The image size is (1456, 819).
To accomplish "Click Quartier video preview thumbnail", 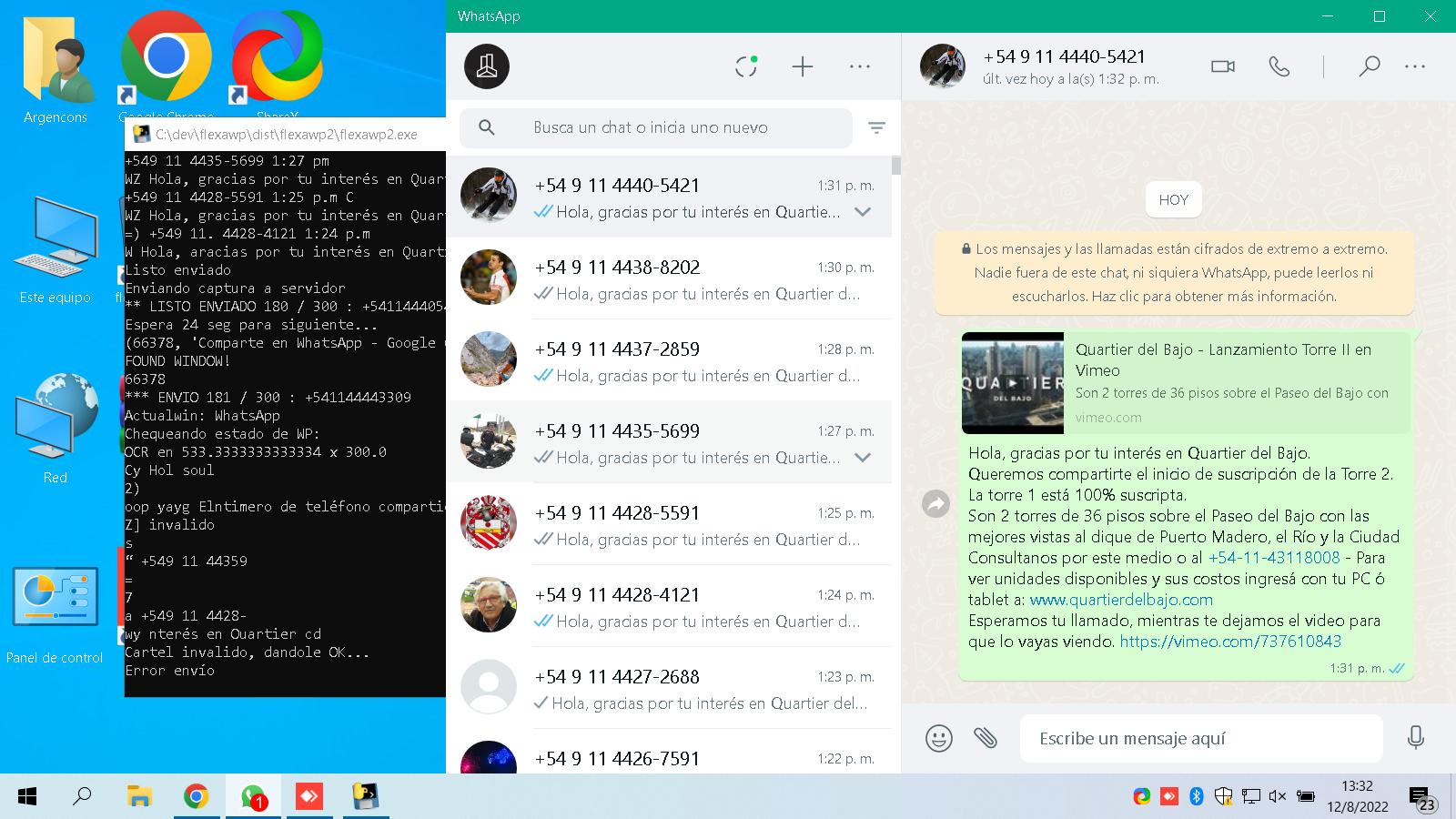I will [x=1013, y=383].
